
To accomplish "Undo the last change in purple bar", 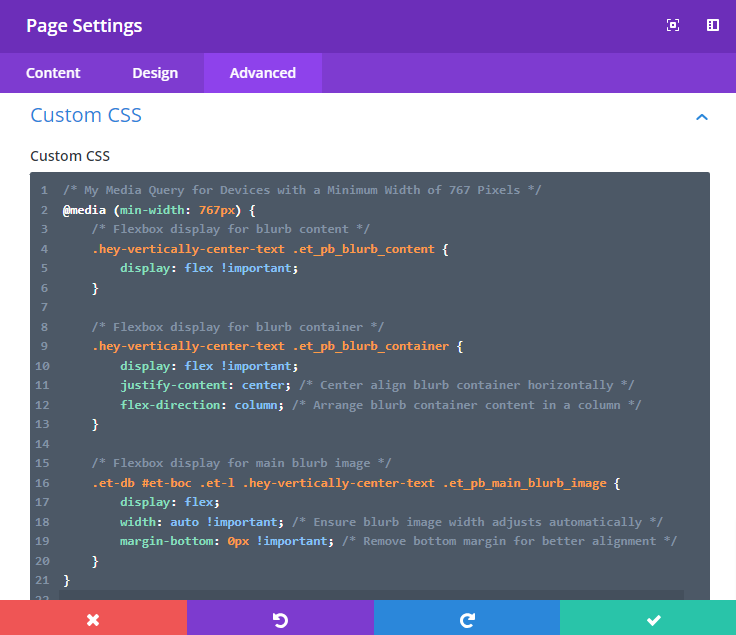I will [x=280, y=619].
